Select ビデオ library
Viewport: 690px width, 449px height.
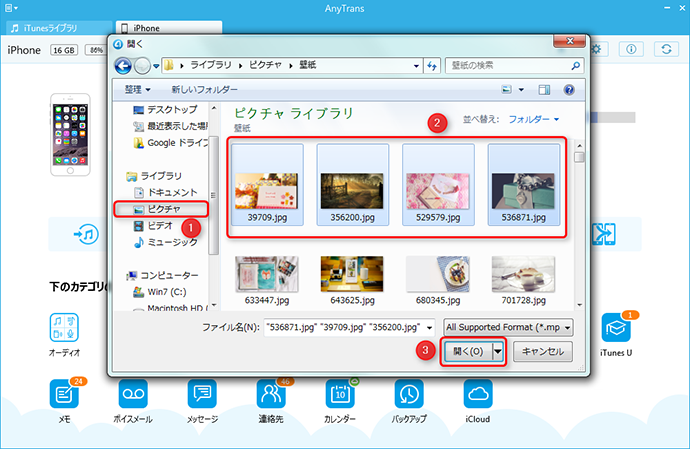(x=153, y=226)
